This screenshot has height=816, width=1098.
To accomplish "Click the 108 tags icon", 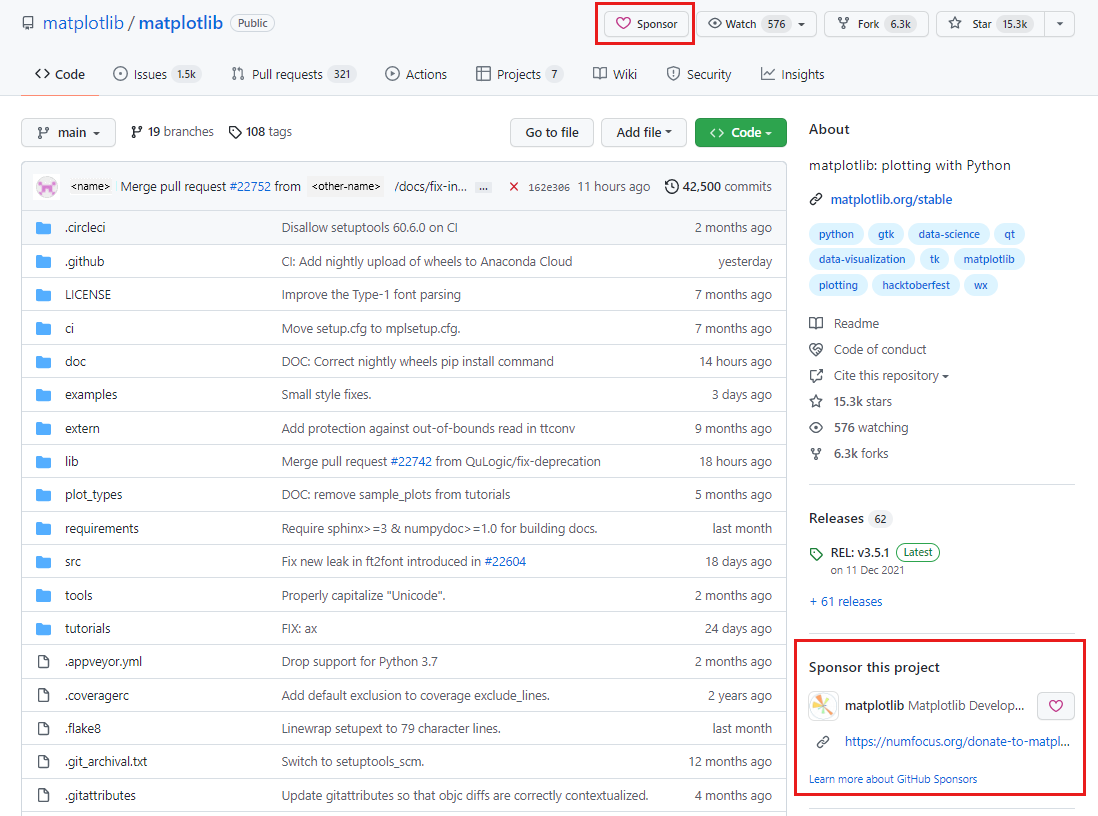I will pyautogui.click(x=235, y=131).
